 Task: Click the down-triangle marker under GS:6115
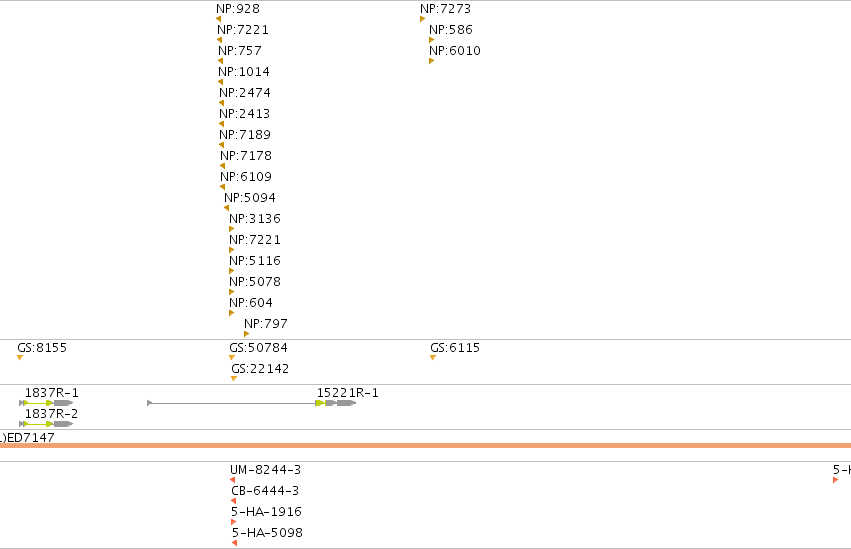pyautogui.click(x=433, y=358)
